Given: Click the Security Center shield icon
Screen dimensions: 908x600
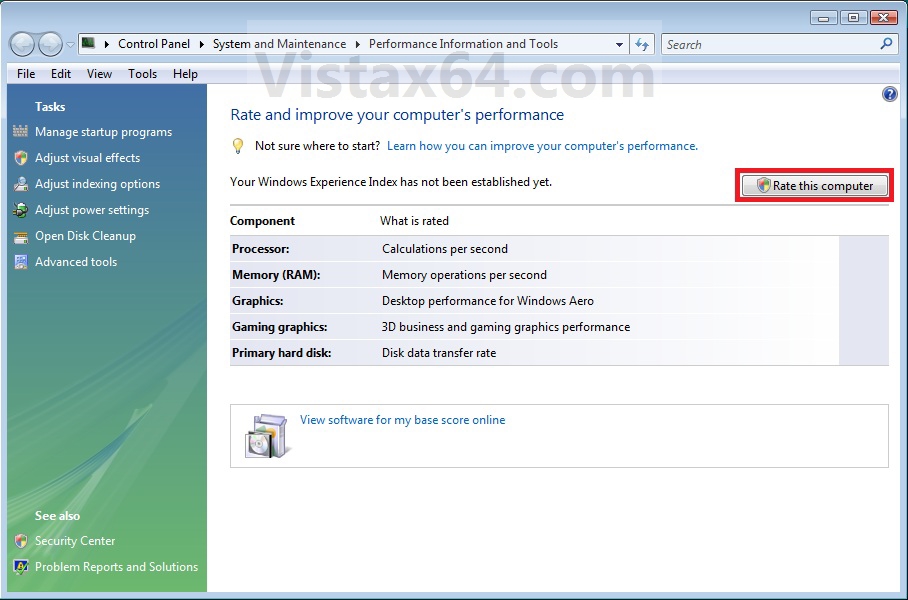Looking at the screenshot, I should pyautogui.click(x=21, y=541).
